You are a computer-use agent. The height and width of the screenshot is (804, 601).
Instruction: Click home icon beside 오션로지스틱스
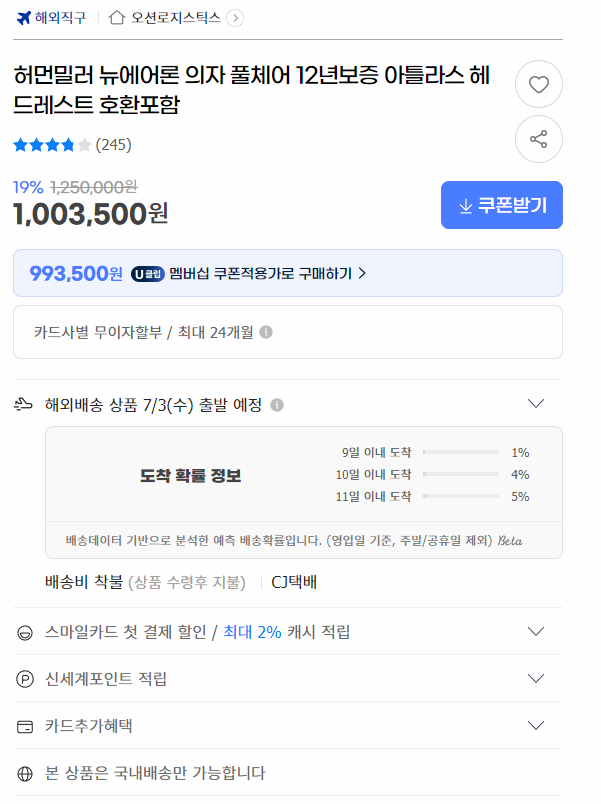(116, 18)
